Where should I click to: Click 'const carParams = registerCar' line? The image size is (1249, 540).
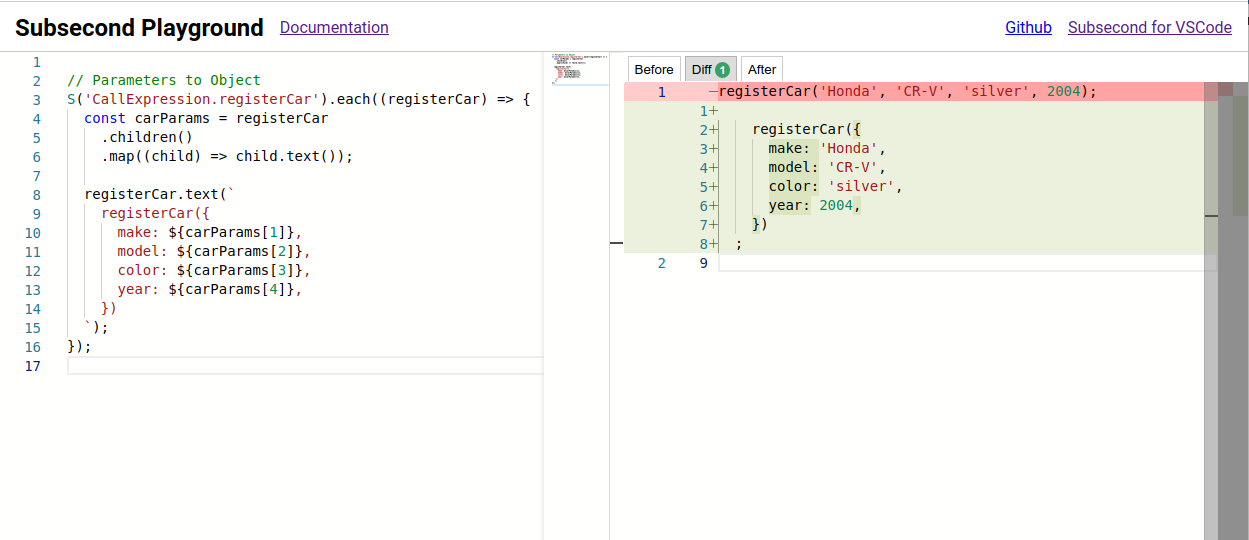click(206, 118)
